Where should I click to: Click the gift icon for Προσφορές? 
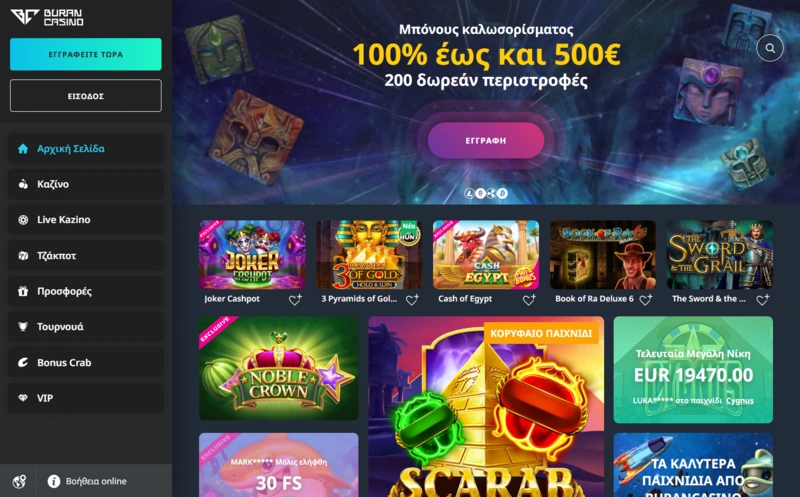[23, 291]
